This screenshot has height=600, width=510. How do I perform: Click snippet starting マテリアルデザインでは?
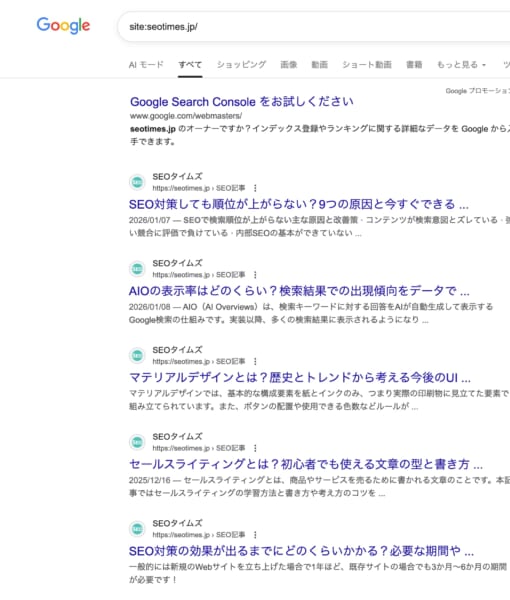319,400
